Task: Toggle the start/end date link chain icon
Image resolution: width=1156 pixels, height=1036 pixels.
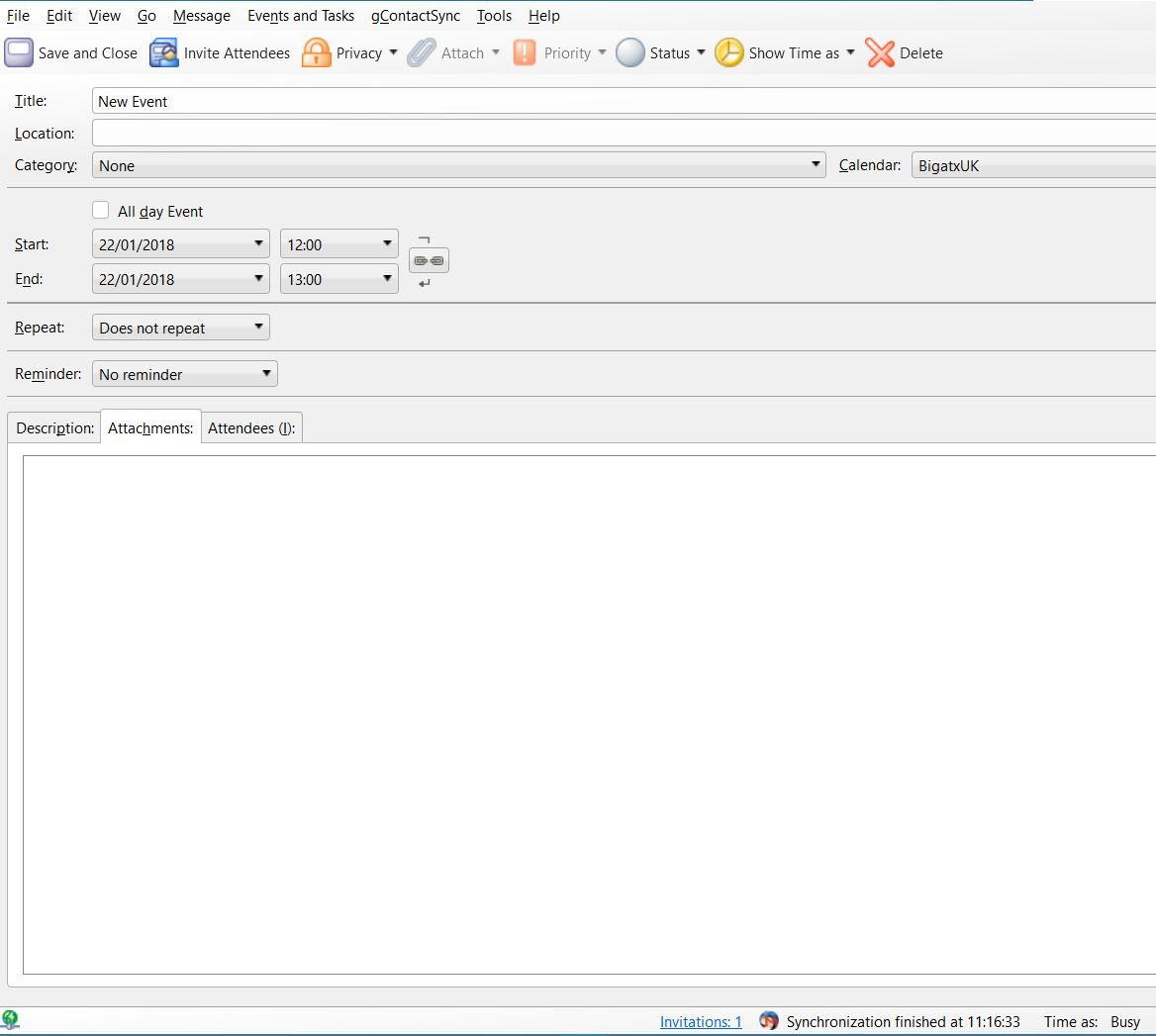Action: (429, 261)
